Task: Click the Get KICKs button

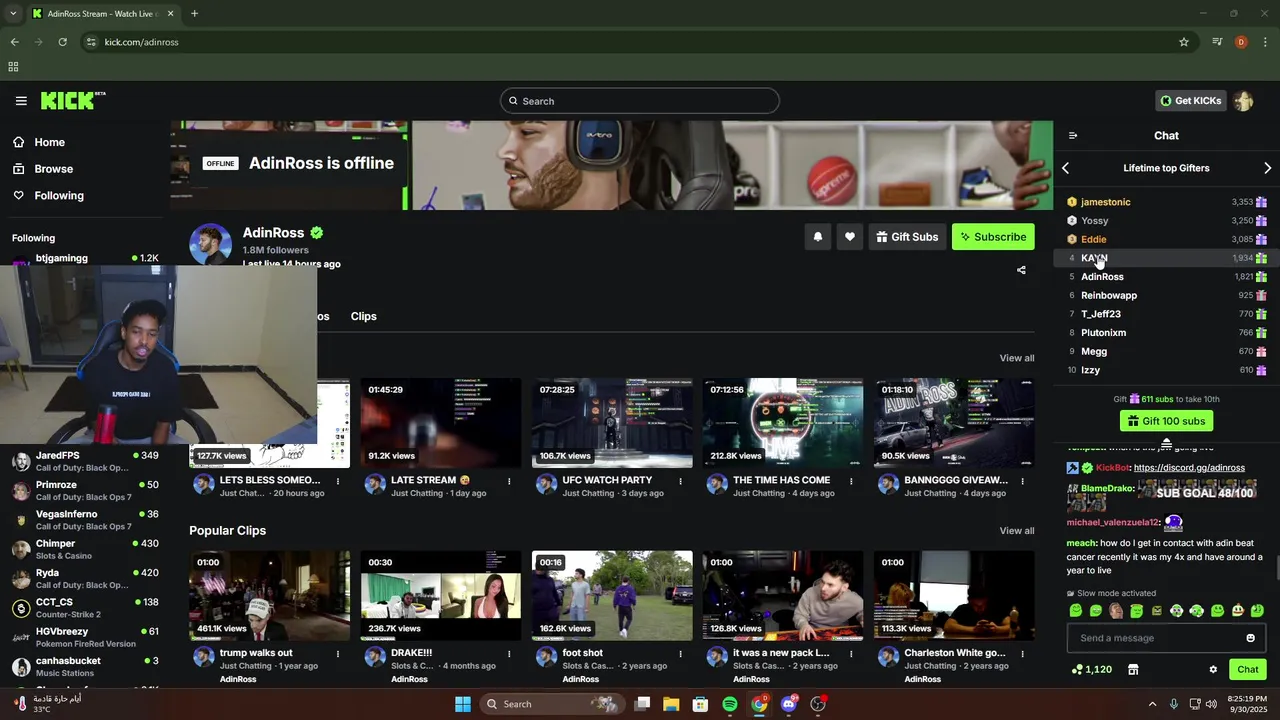Action: 1191,101
